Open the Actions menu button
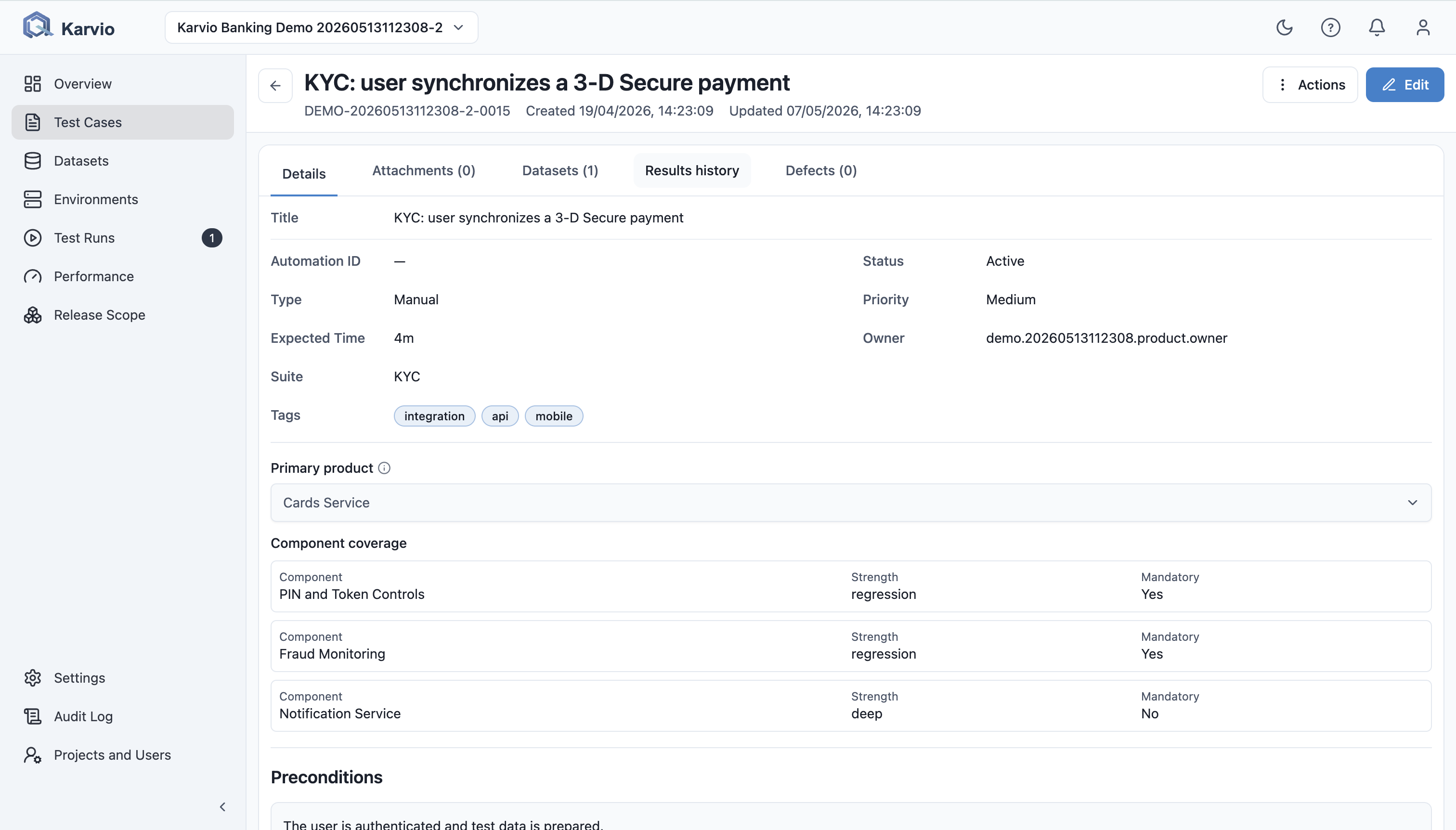The width and height of the screenshot is (1456, 830). 1310,85
